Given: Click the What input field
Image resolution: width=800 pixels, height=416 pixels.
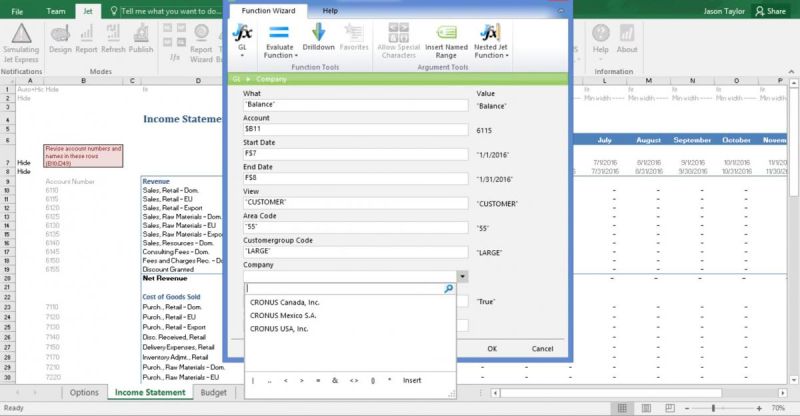Looking at the screenshot, I should click(x=356, y=105).
